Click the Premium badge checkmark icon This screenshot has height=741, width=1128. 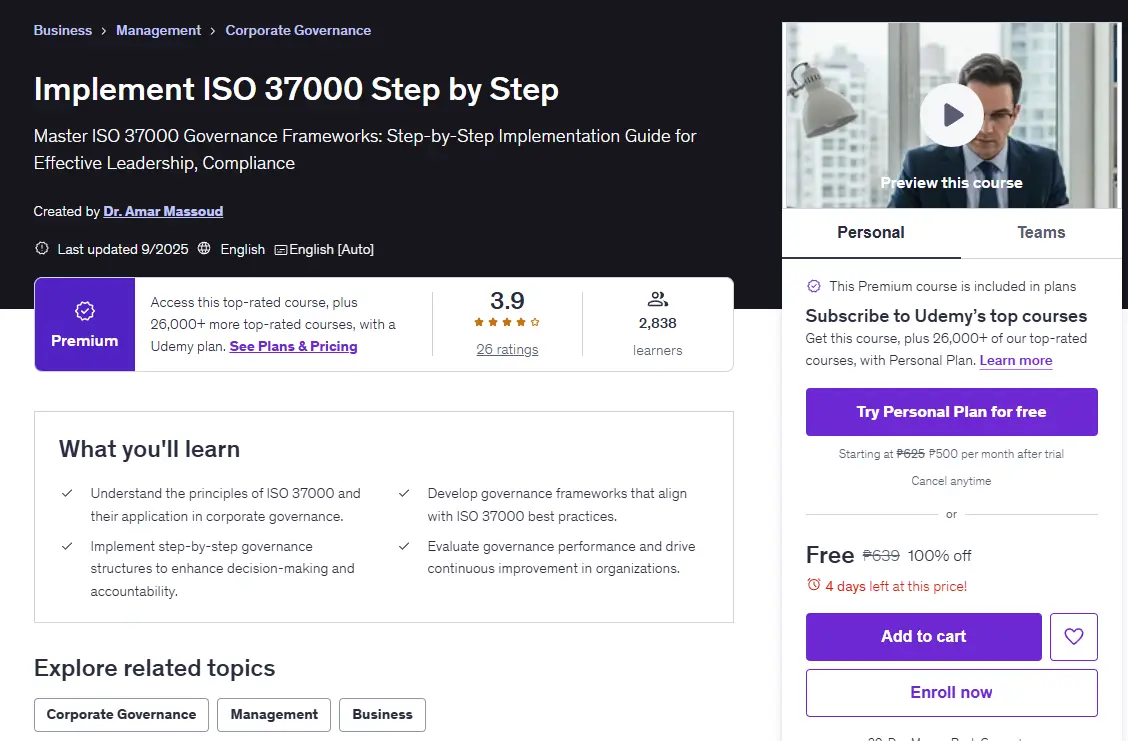[x=85, y=311]
